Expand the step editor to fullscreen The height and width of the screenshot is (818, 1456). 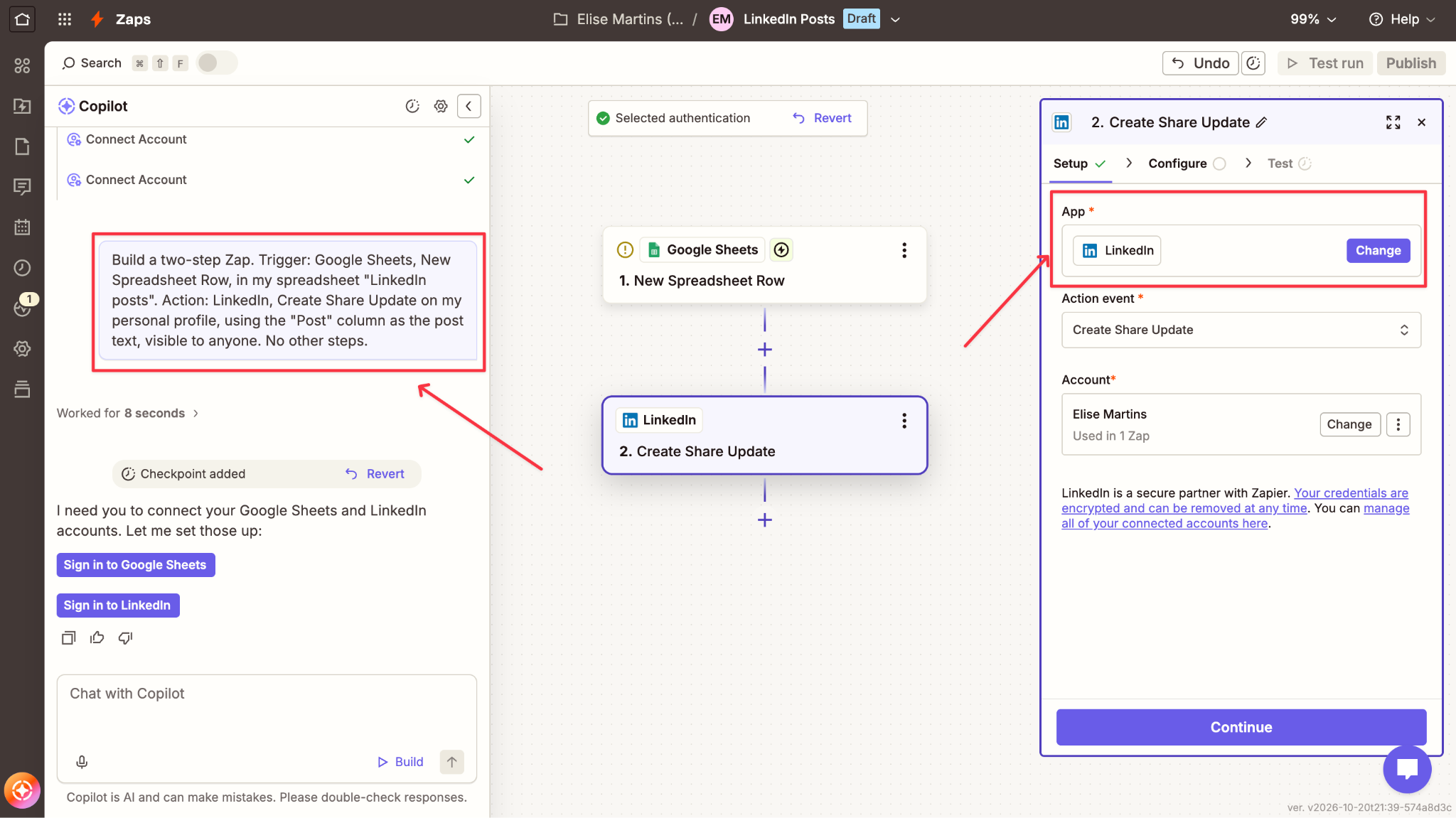click(1393, 122)
